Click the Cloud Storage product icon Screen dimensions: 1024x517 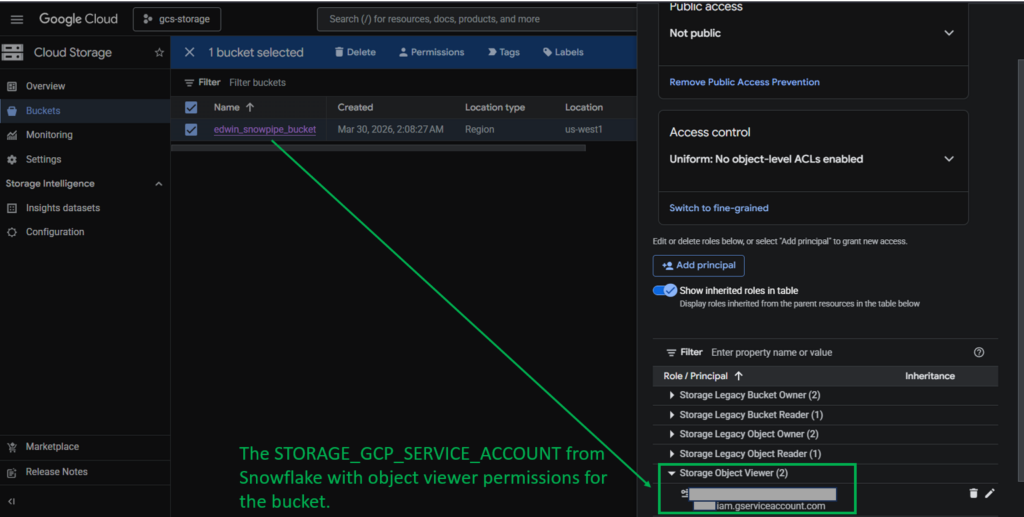pyautogui.click(x=12, y=52)
